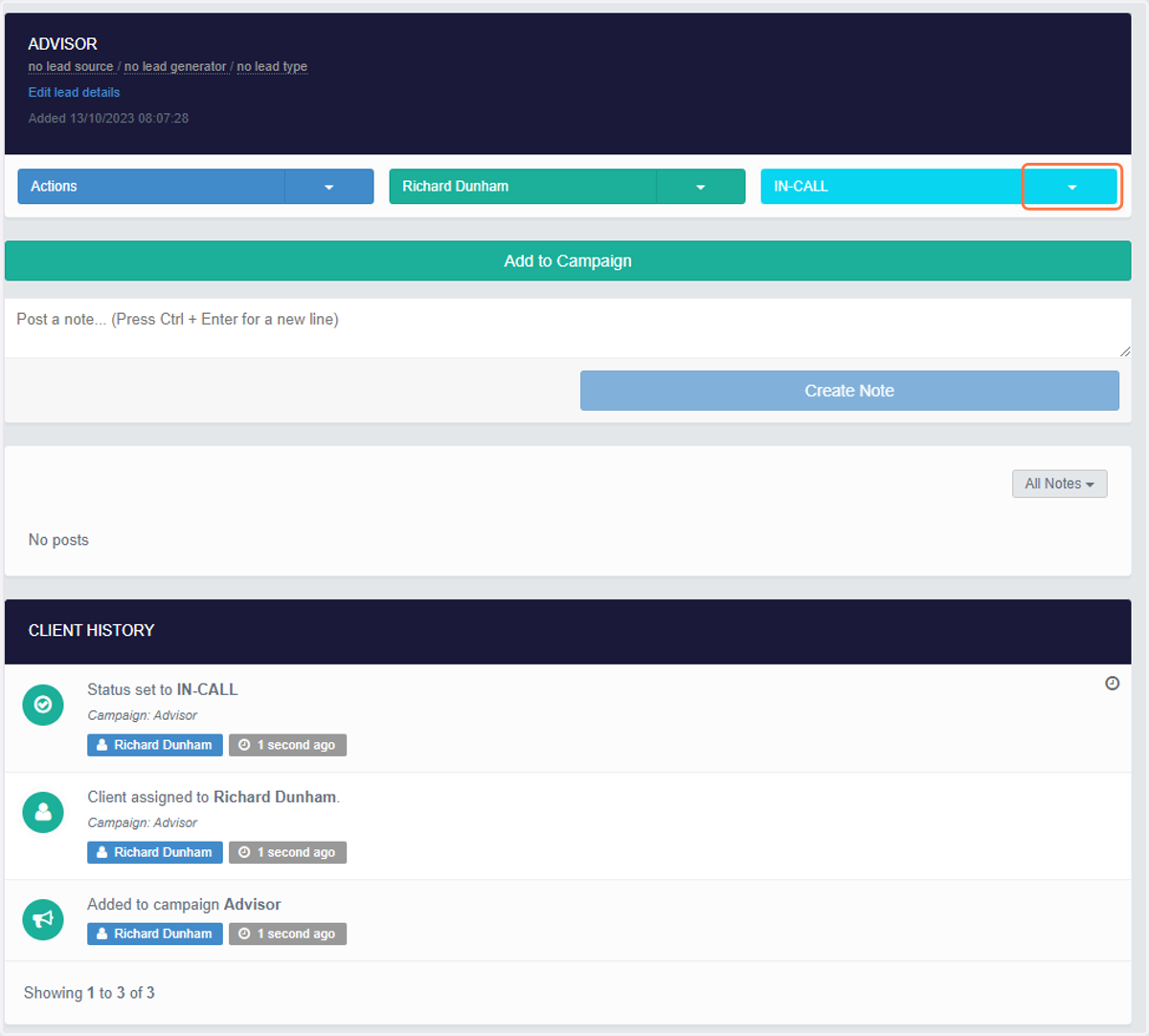Click Add to Campaign

click(x=568, y=260)
